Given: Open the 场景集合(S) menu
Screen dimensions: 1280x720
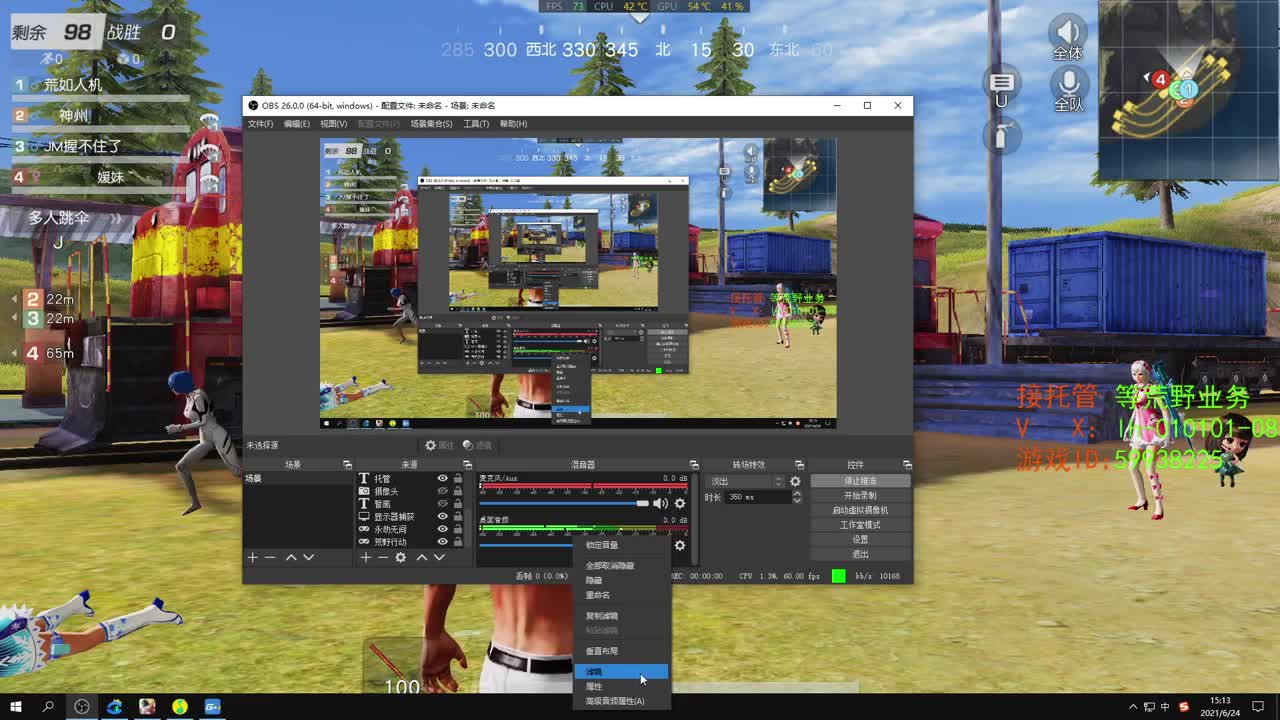Looking at the screenshot, I should coord(431,124).
